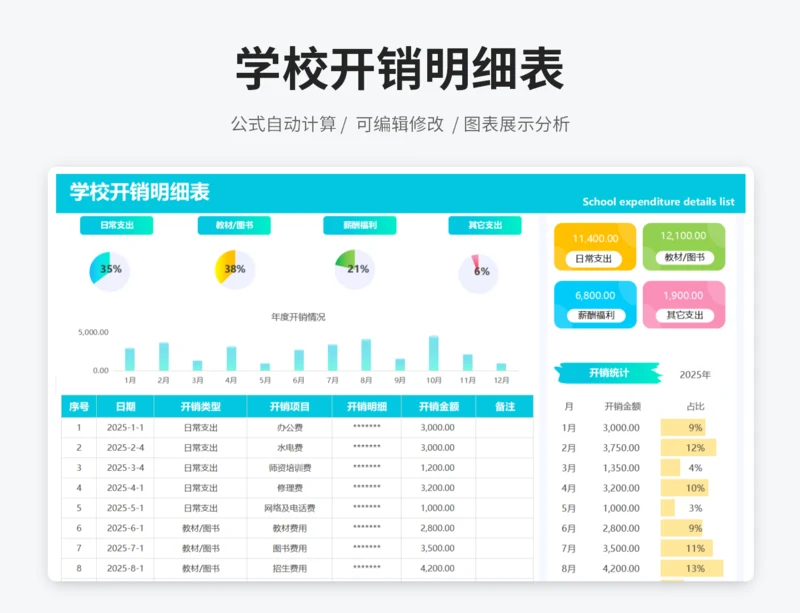
Task: Select the 教材费用 cell in row 6
Action: pyautogui.click(x=290, y=528)
